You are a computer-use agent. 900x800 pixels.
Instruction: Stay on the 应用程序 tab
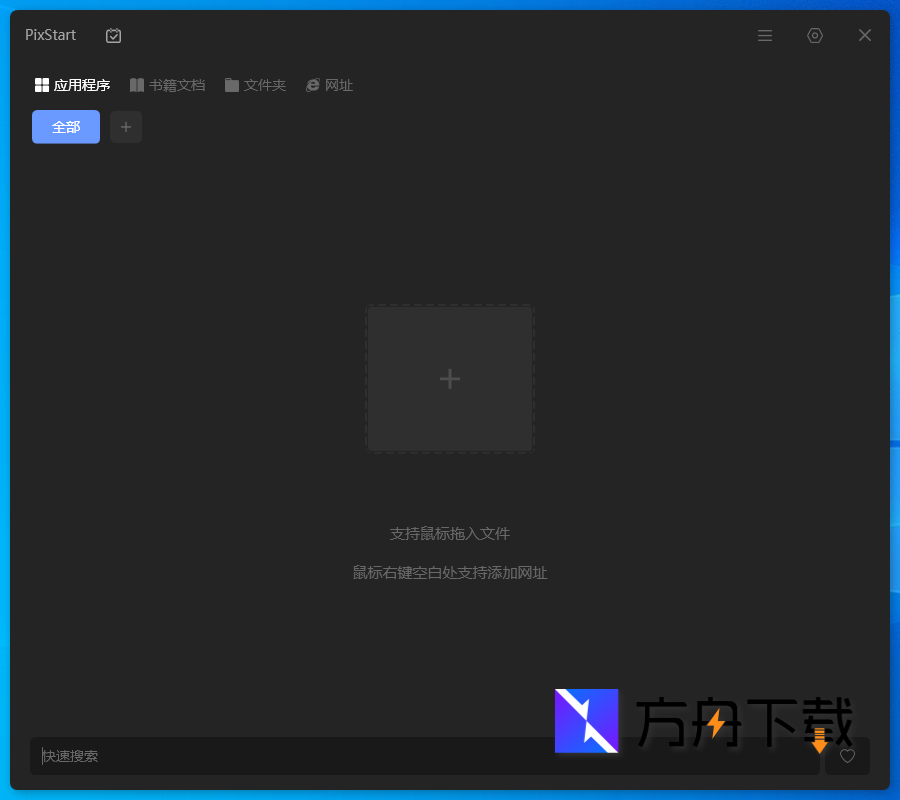[x=80, y=84]
